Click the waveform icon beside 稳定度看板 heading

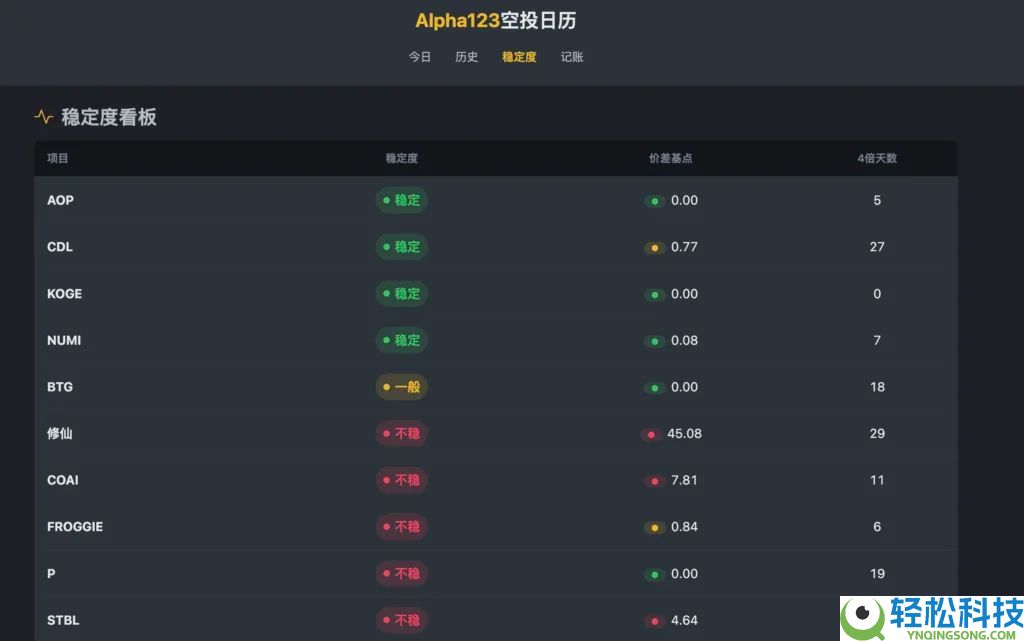click(x=42, y=117)
